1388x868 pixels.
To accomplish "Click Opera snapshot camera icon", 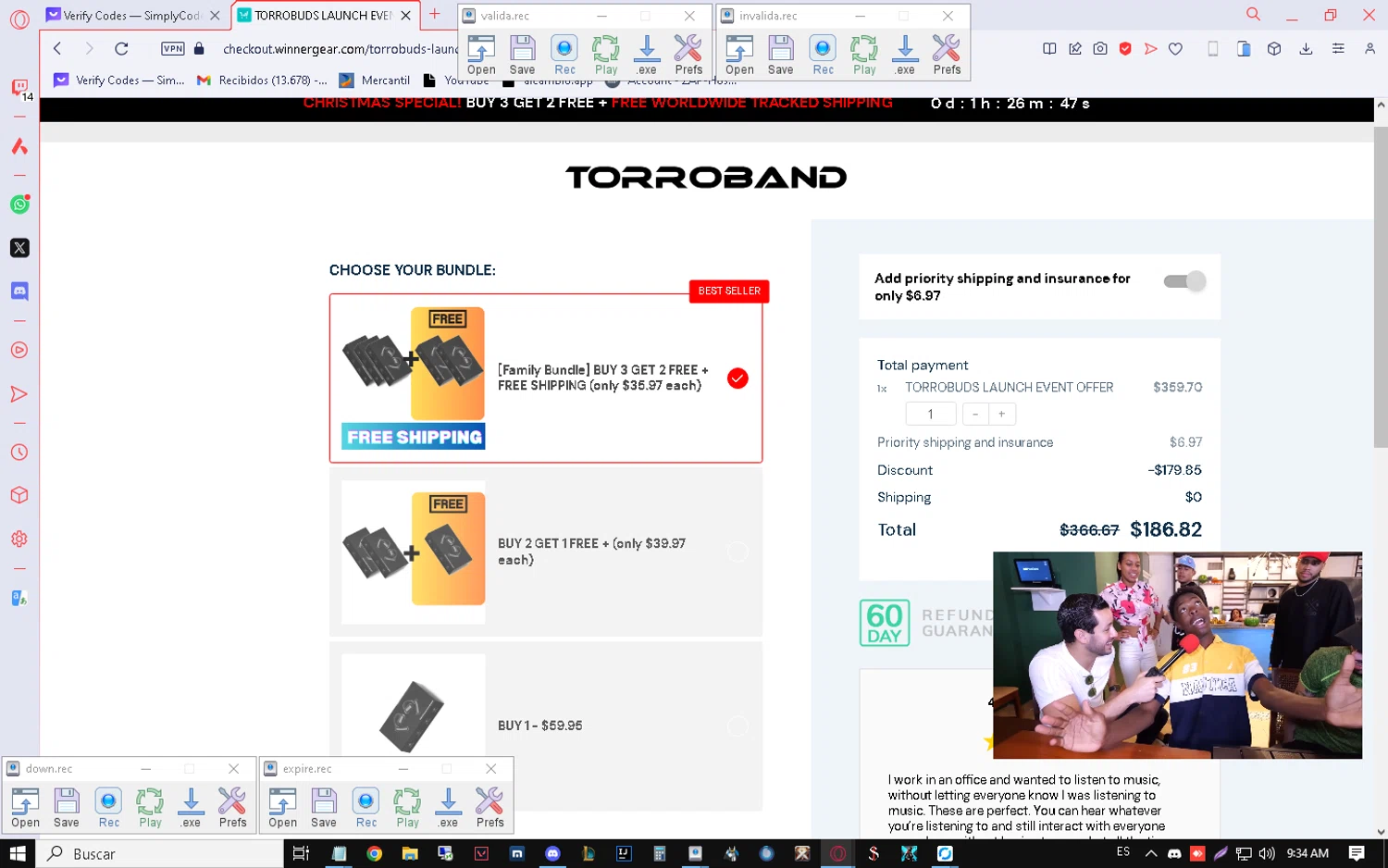I will tap(1100, 48).
